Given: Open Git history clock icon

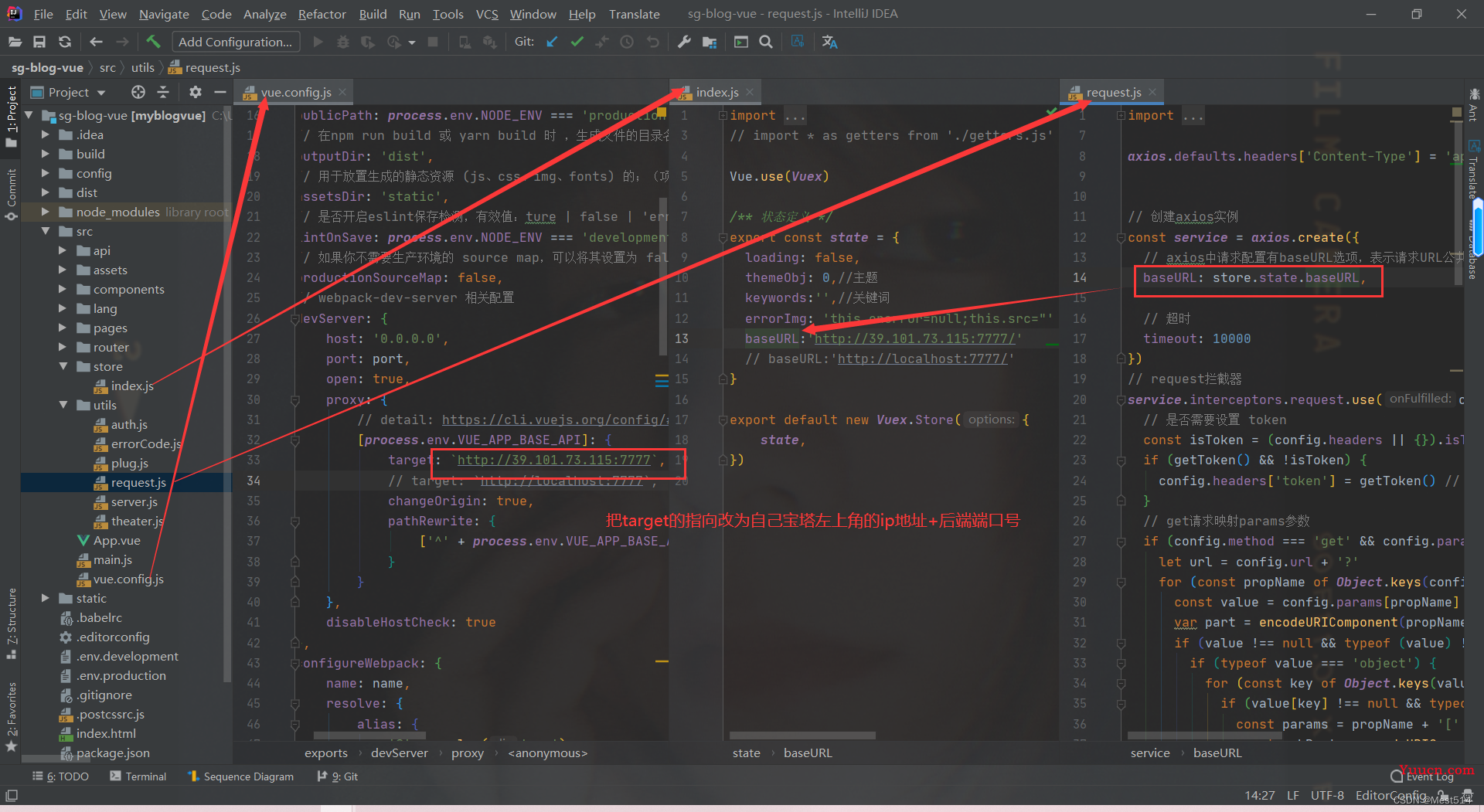Looking at the screenshot, I should click(x=627, y=42).
